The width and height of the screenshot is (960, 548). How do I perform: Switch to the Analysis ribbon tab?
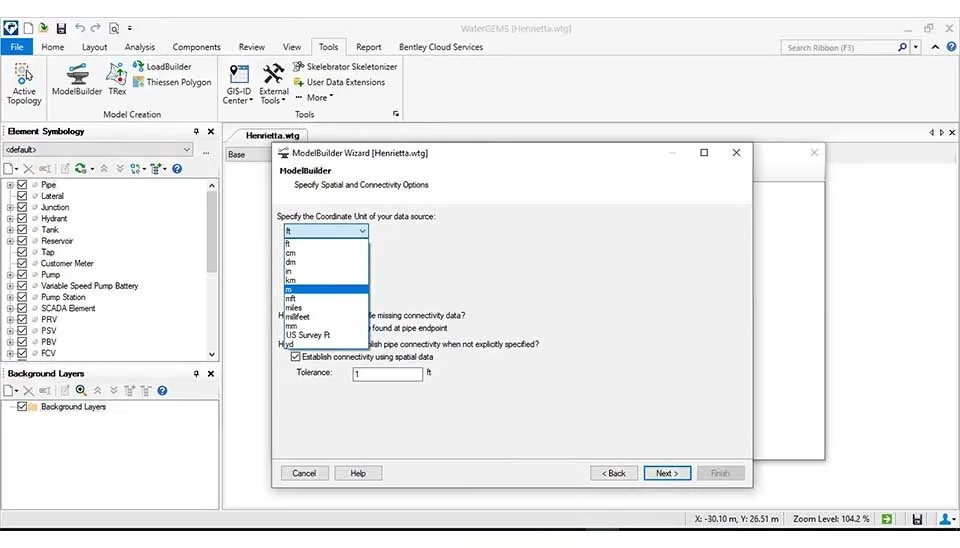pos(140,47)
